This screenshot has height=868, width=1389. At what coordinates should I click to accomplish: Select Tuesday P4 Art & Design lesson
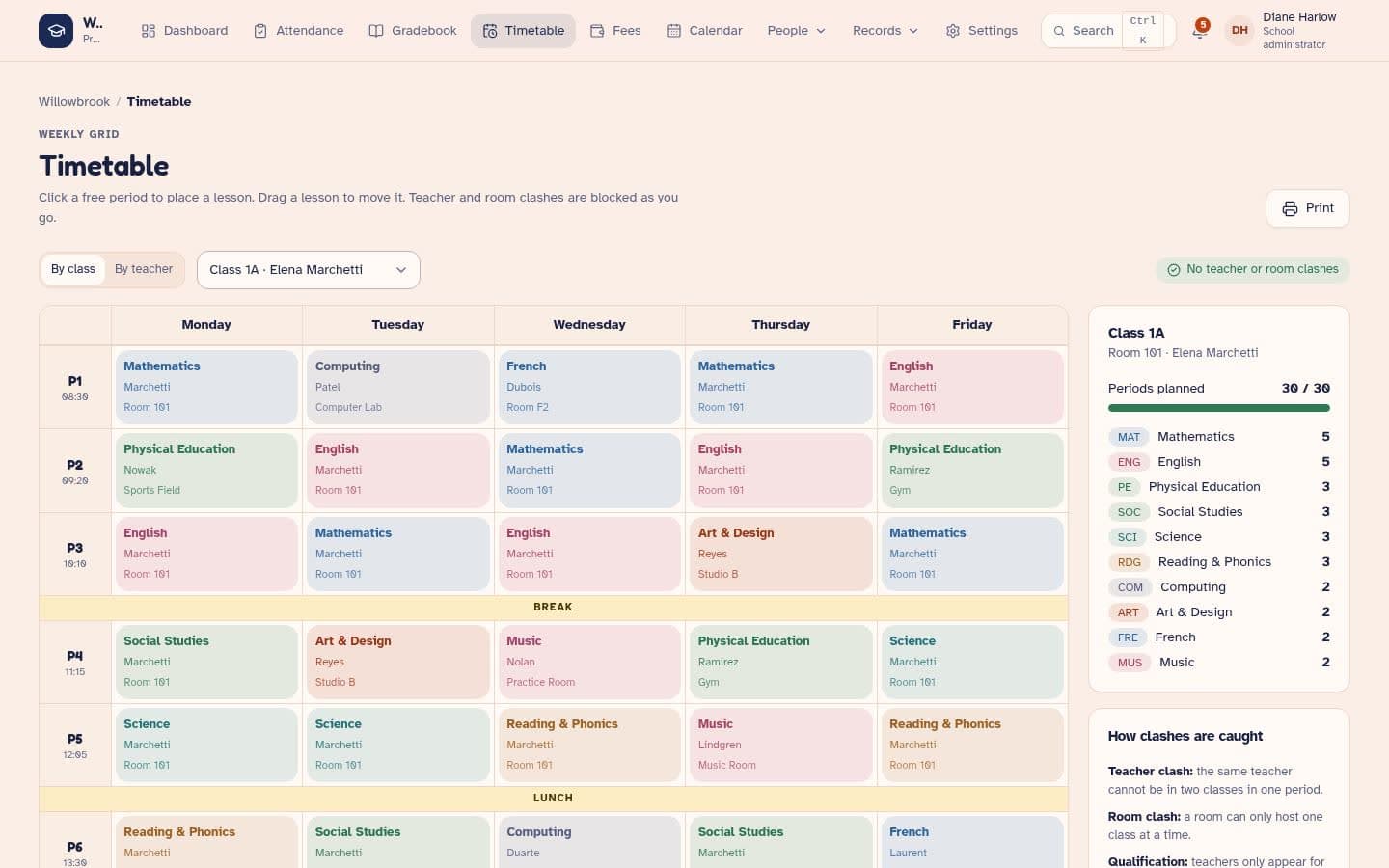pos(398,662)
